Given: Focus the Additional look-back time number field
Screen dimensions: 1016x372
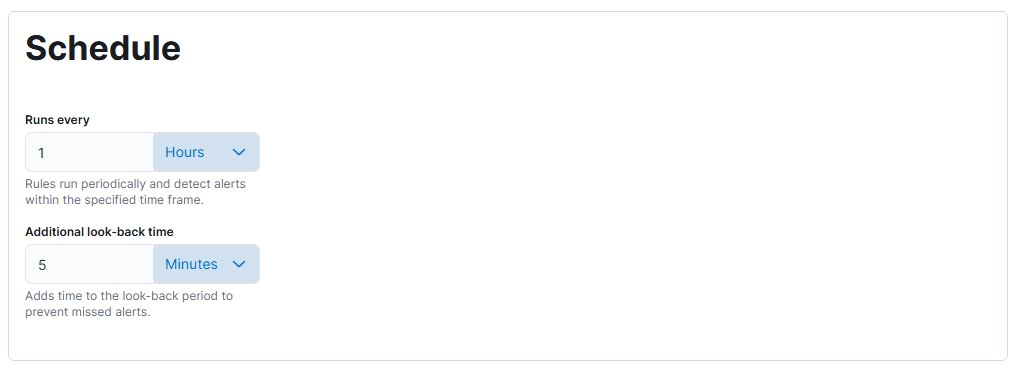Looking at the screenshot, I should click(89, 264).
